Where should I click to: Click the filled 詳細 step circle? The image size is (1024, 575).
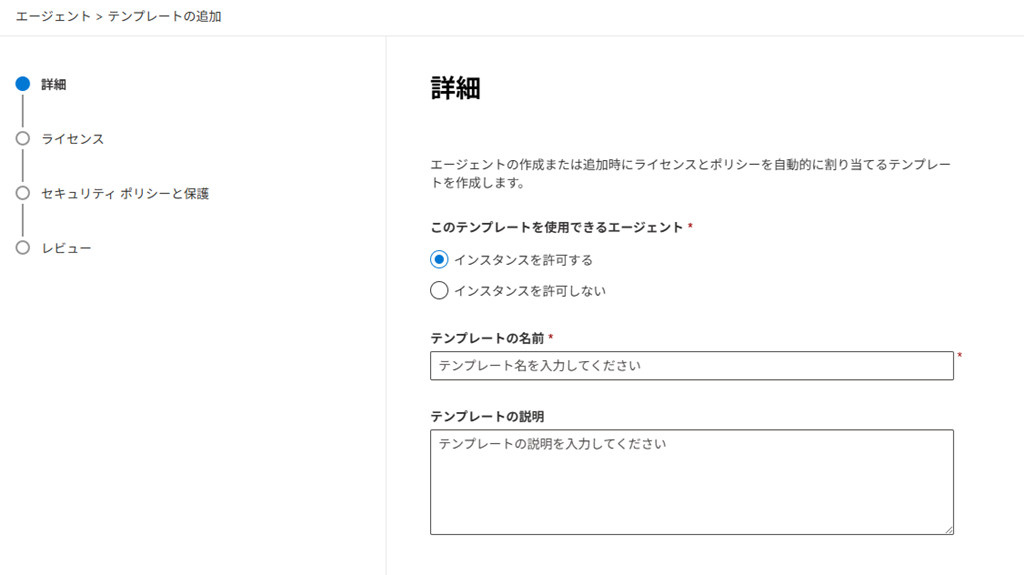click(23, 84)
